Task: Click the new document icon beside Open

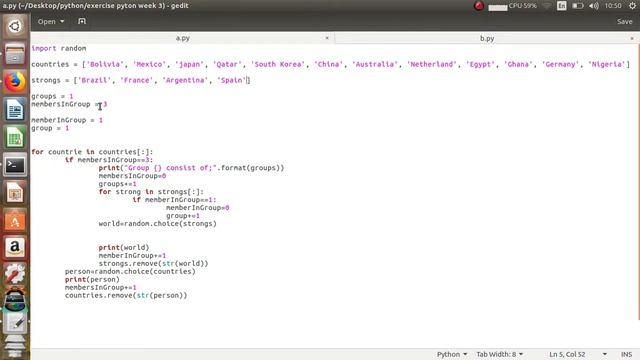Action: click(x=82, y=21)
